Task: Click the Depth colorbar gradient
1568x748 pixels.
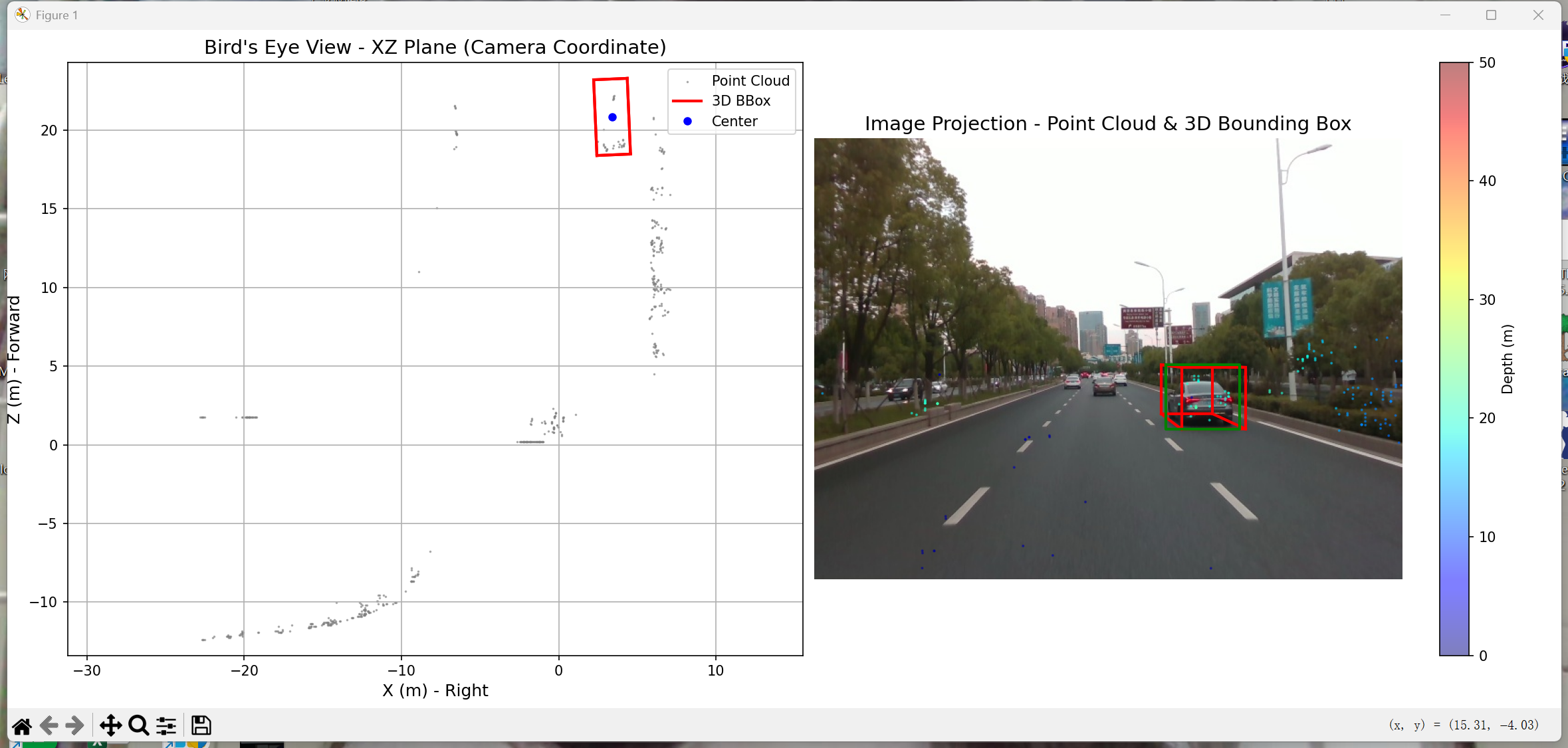Action: point(1454,359)
